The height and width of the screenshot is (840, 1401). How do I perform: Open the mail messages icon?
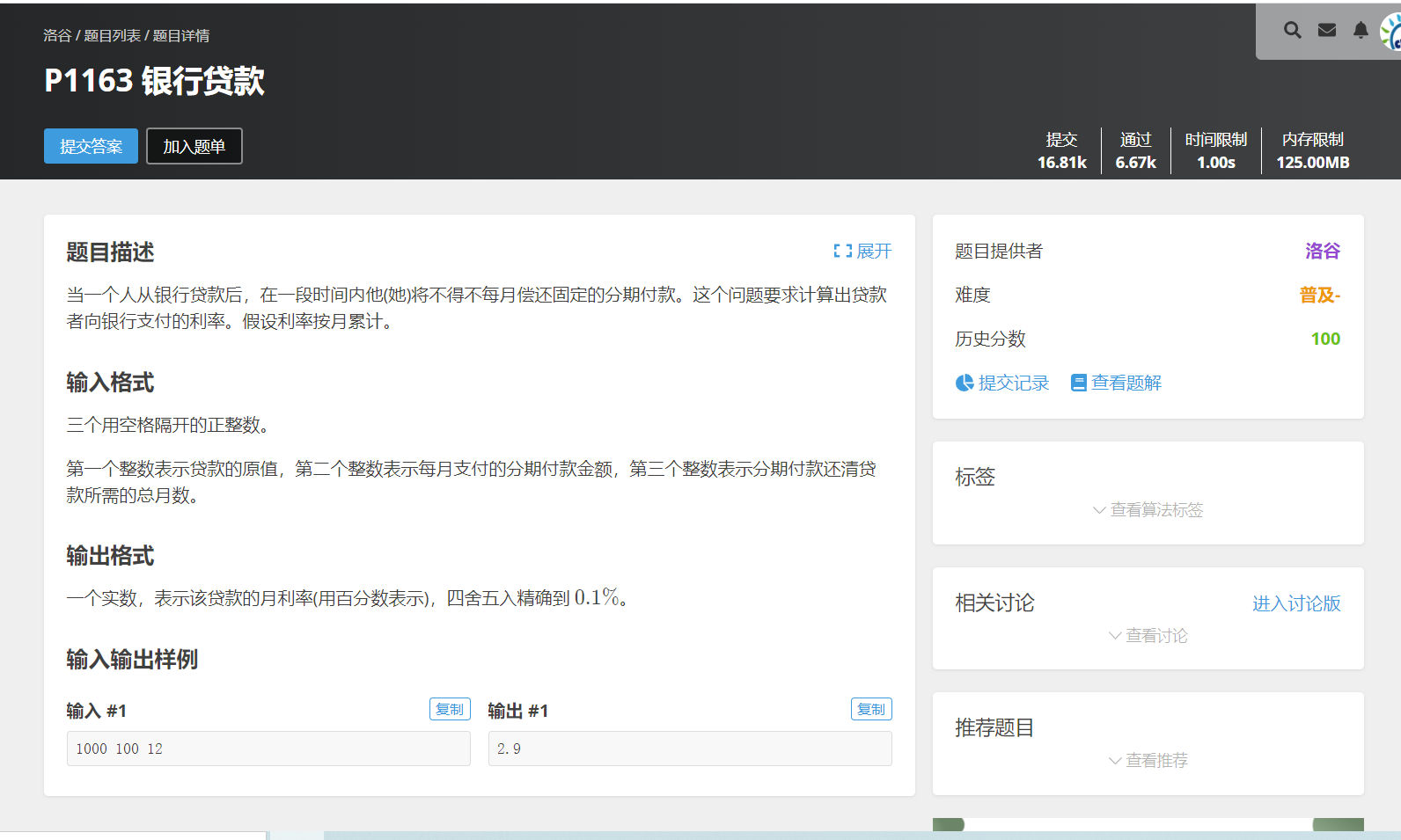tap(1327, 31)
